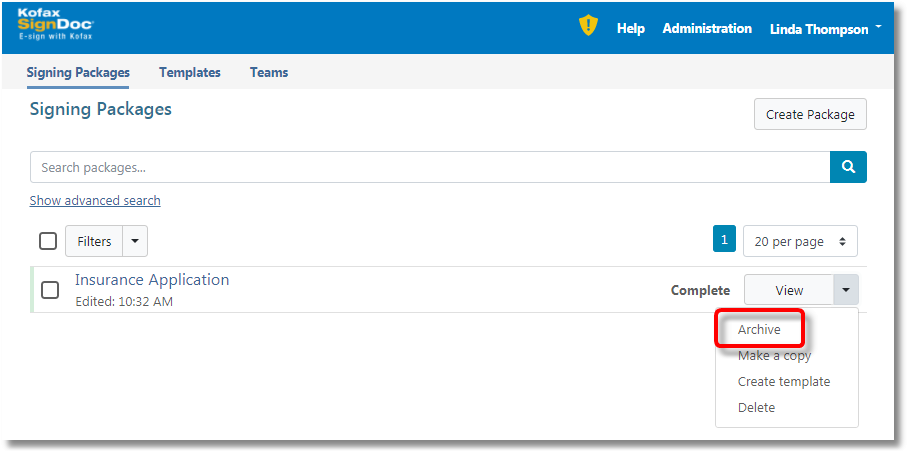This screenshot has height=454, width=908.
Task: Open the 20 per page selector
Action: (800, 241)
